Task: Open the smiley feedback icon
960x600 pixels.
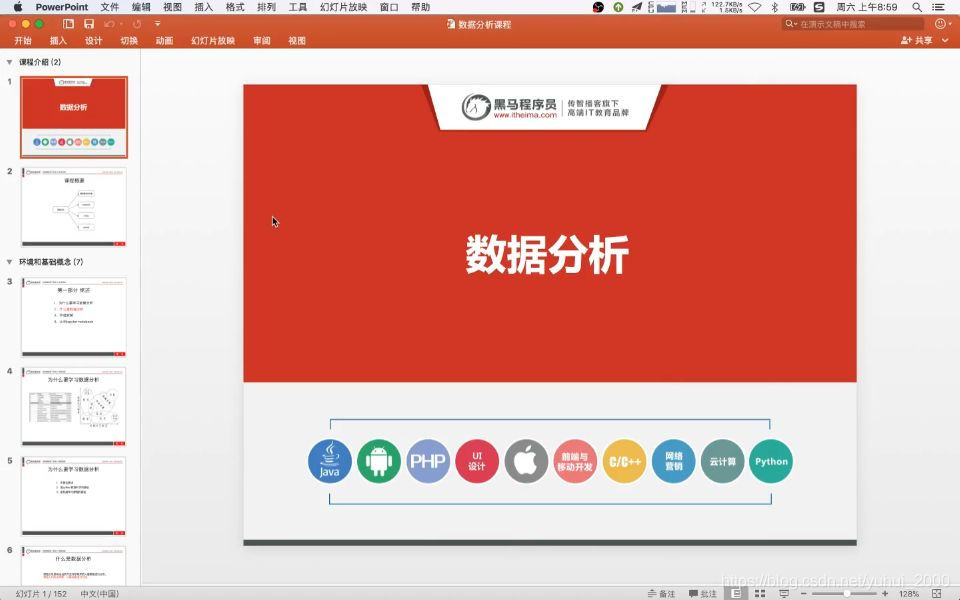Action: click(x=940, y=24)
